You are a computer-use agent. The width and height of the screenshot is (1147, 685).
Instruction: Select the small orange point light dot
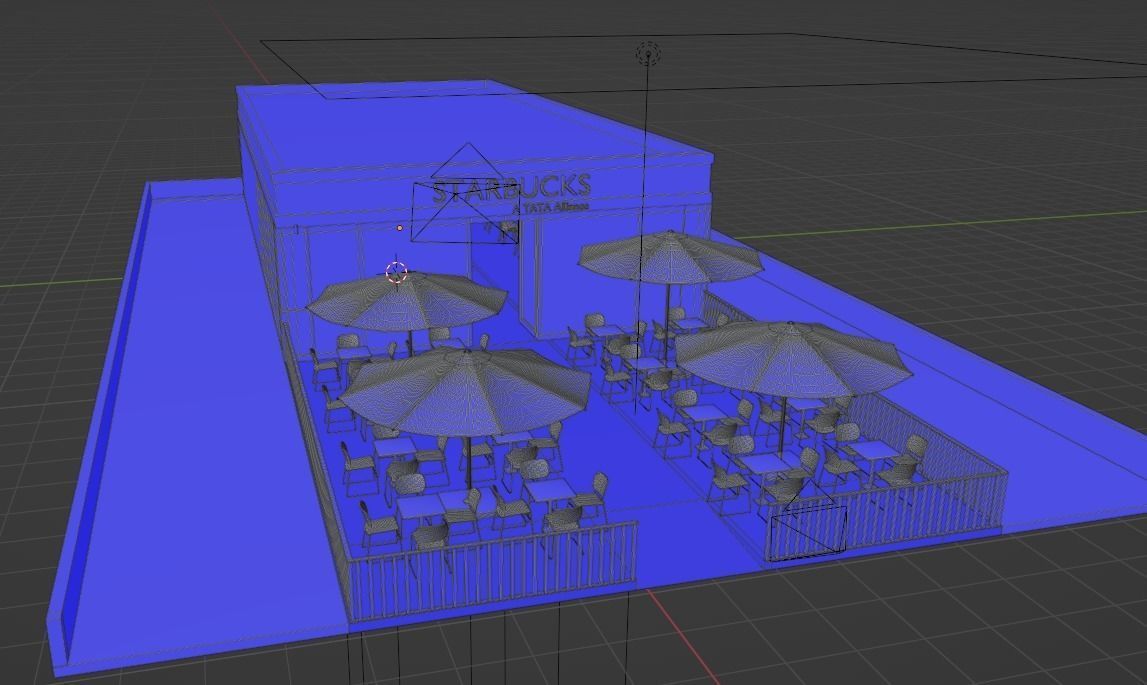(x=399, y=228)
